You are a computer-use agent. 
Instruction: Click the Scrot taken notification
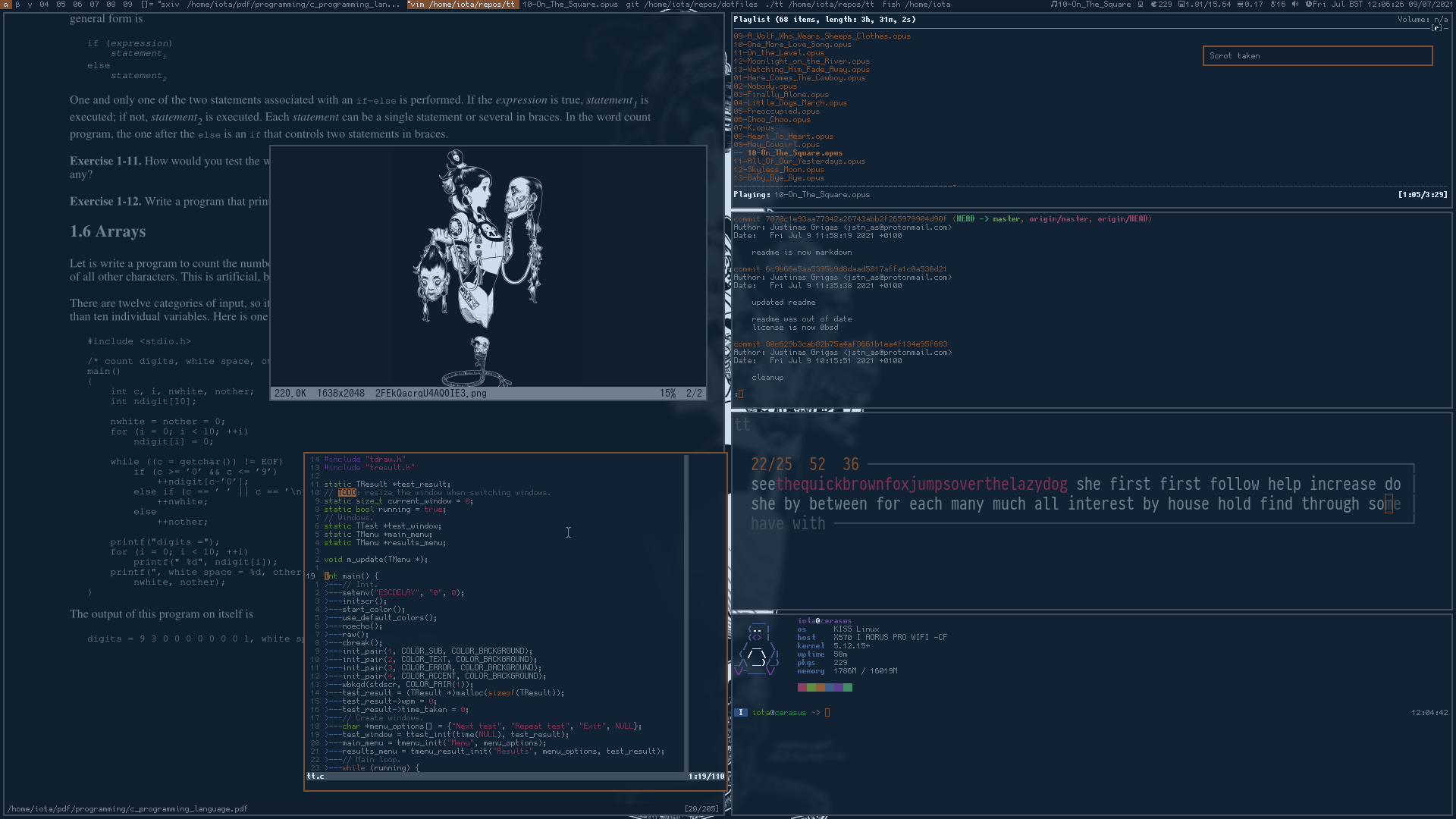click(1317, 56)
